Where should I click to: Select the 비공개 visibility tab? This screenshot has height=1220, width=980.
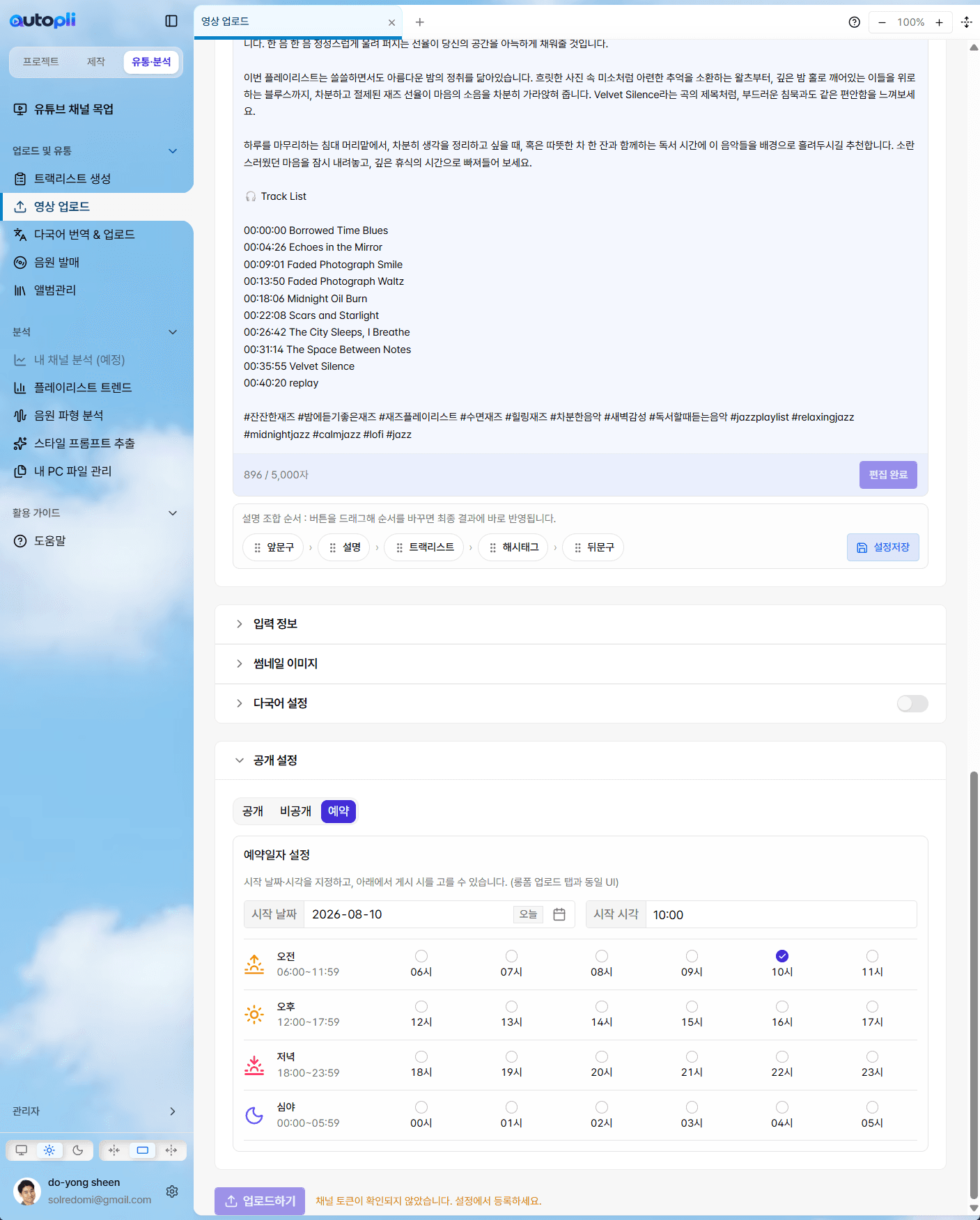point(295,811)
